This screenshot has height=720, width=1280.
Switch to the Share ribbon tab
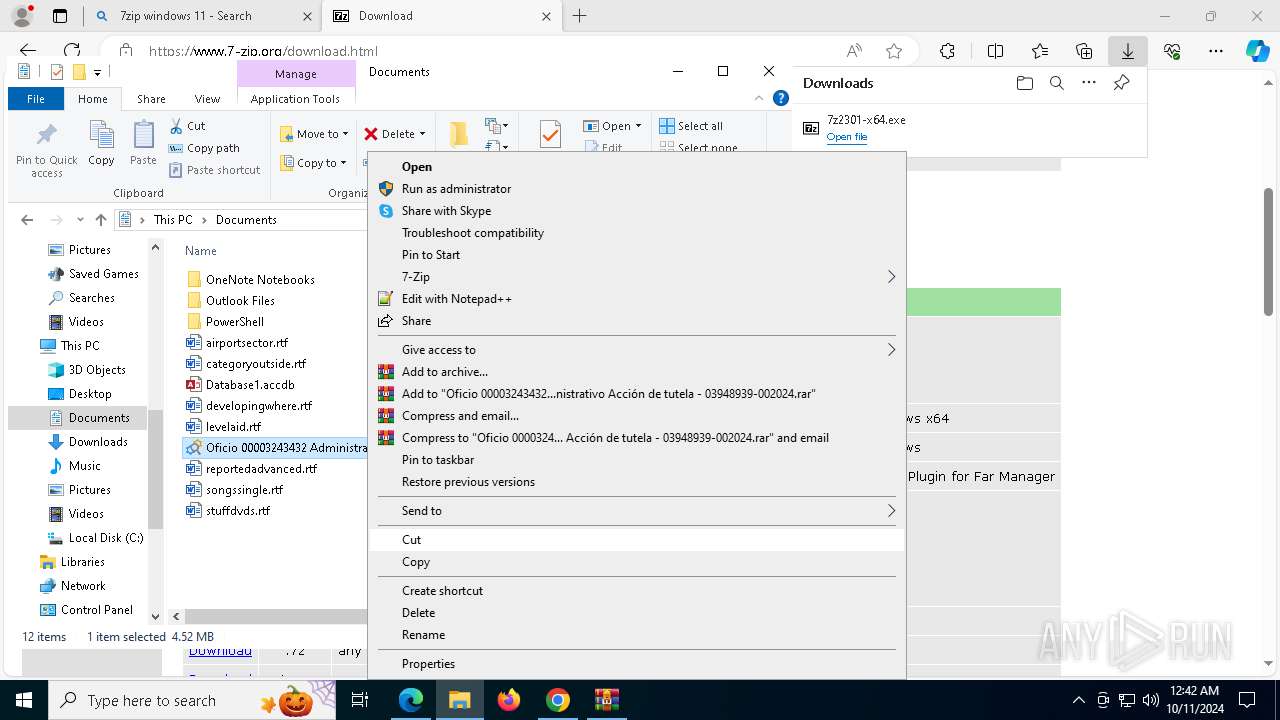click(x=151, y=99)
